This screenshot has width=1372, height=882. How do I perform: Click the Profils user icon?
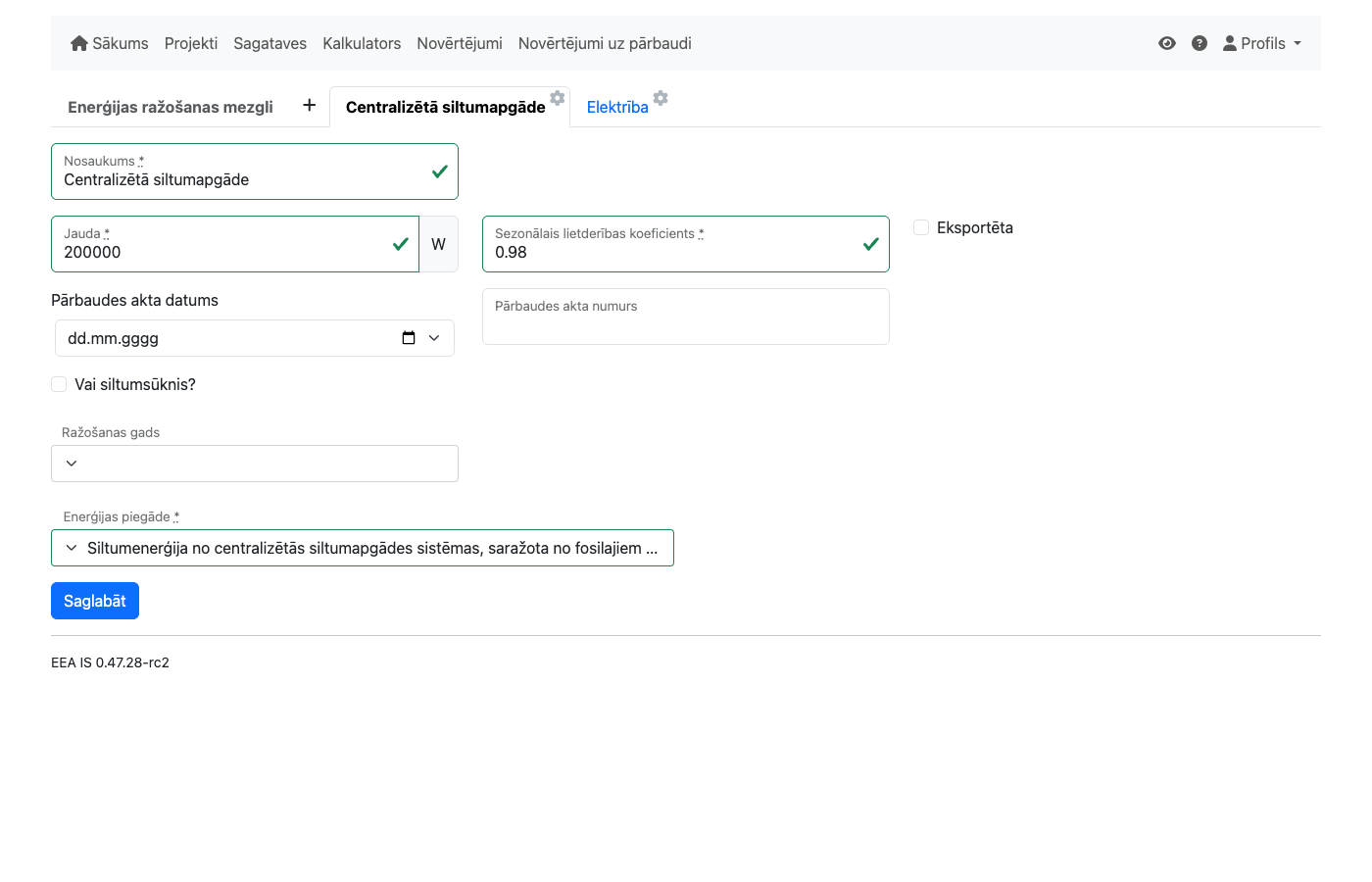[1229, 43]
